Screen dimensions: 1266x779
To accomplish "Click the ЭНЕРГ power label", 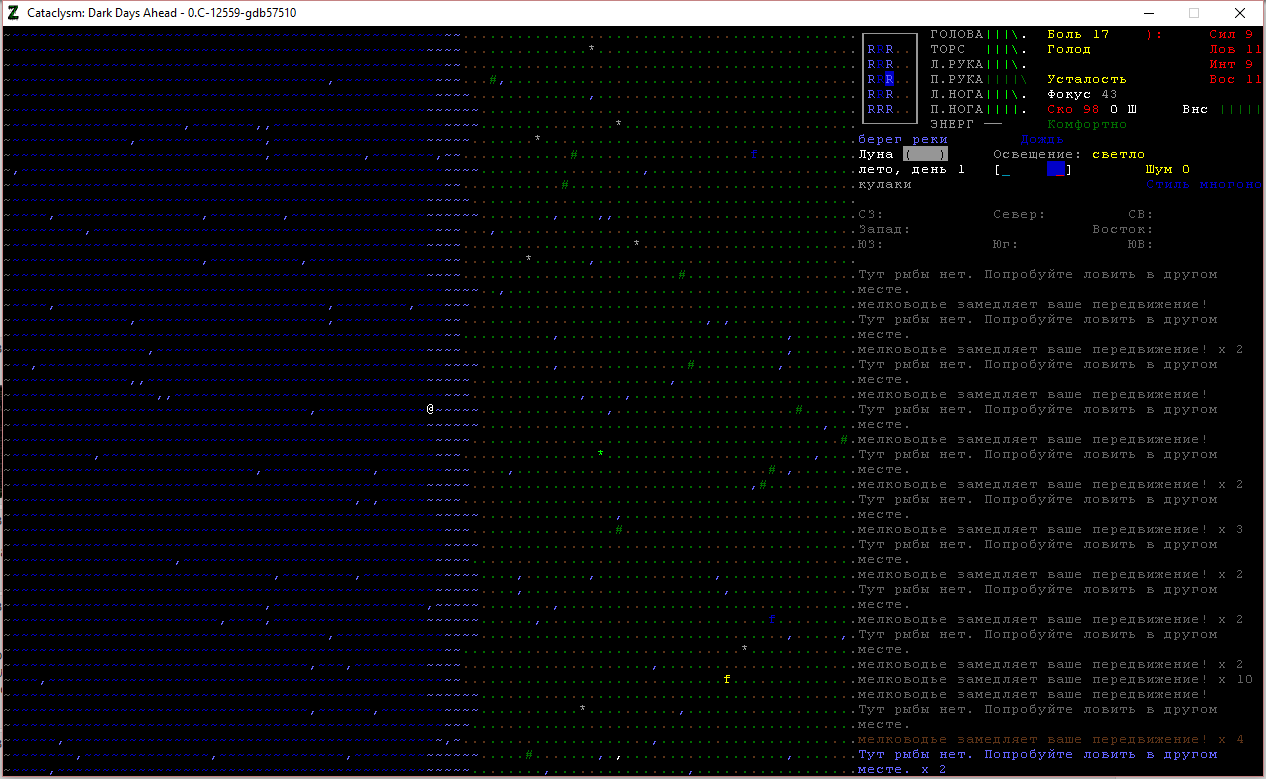I will click(x=952, y=124).
